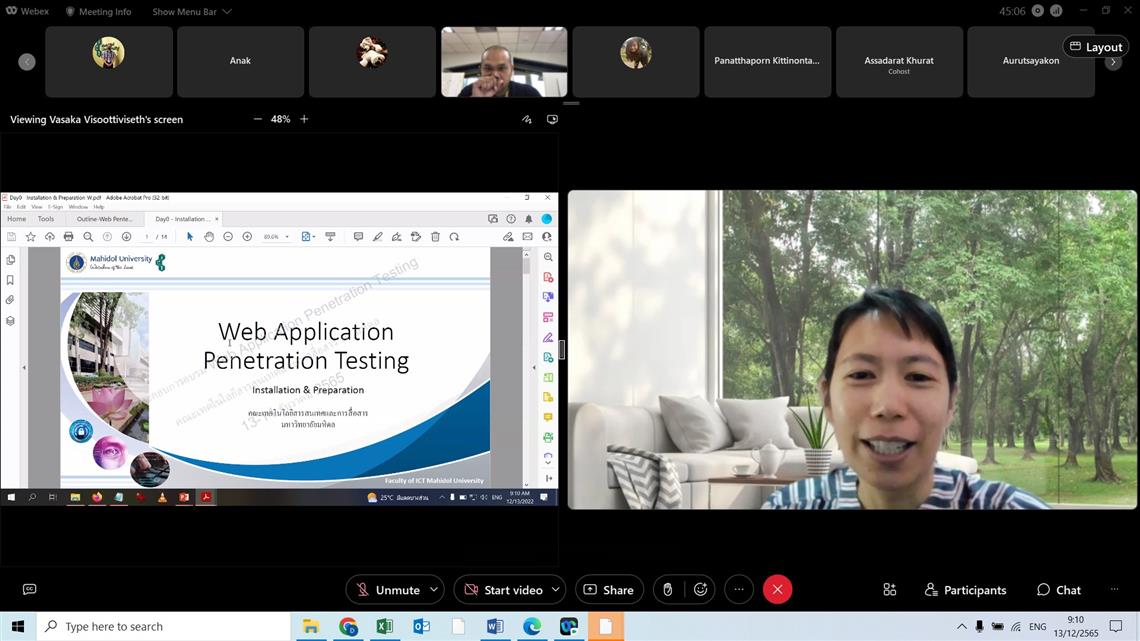The width and height of the screenshot is (1140, 641).
Task: End the meeting with red X
Action: tap(777, 590)
